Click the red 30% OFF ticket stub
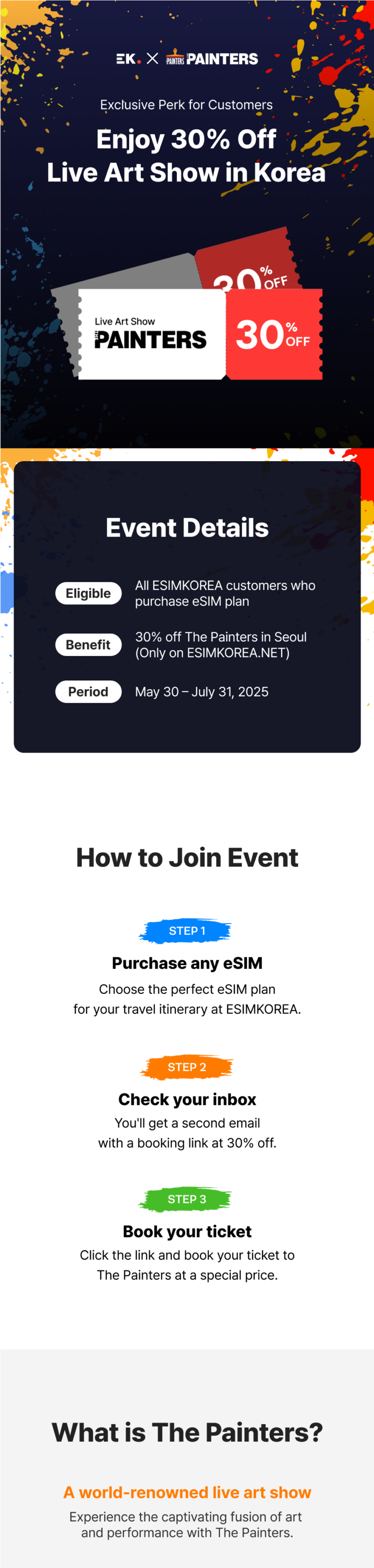 click(274, 334)
